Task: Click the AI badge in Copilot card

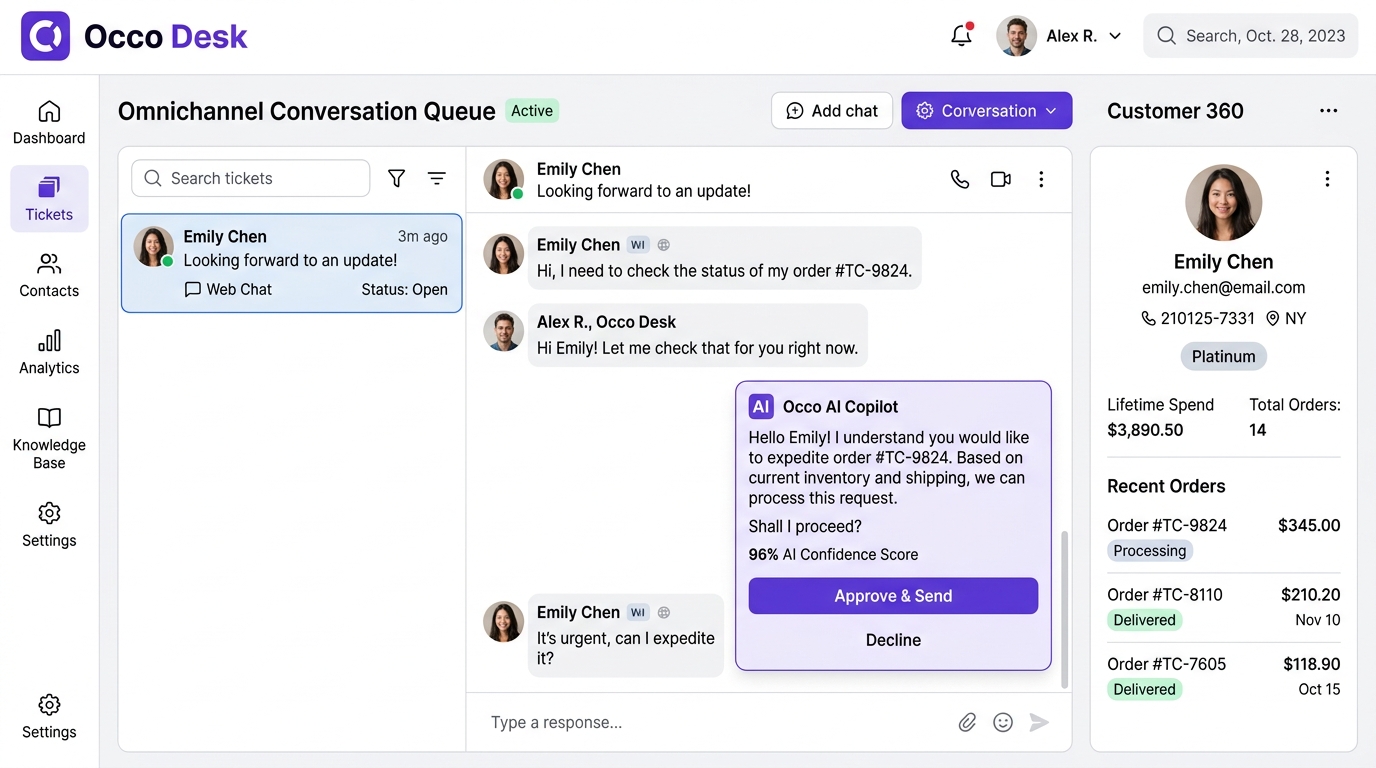Action: click(761, 407)
